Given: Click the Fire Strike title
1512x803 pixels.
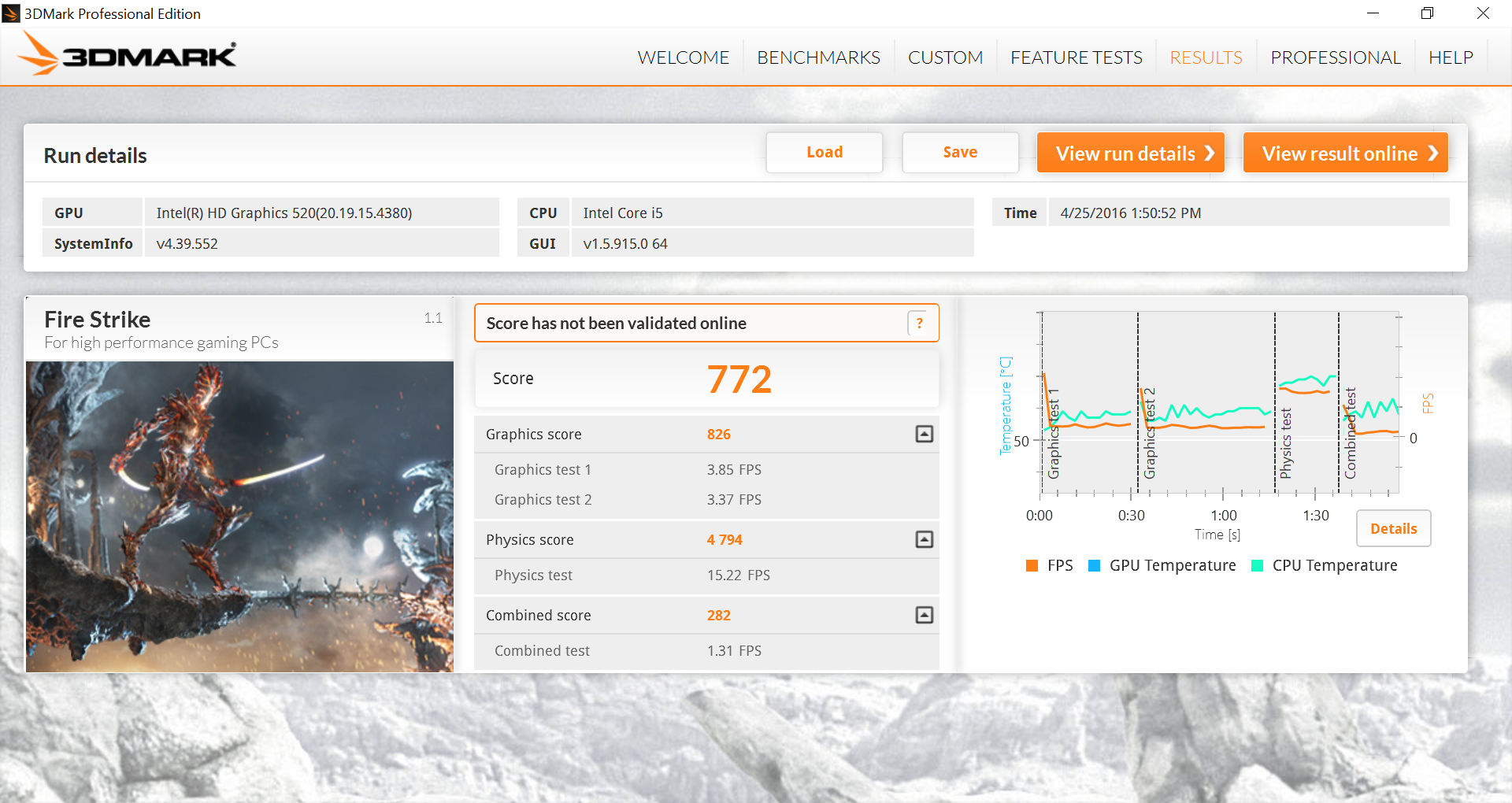Looking at the screenshot, I should click(x=98, y=319).
